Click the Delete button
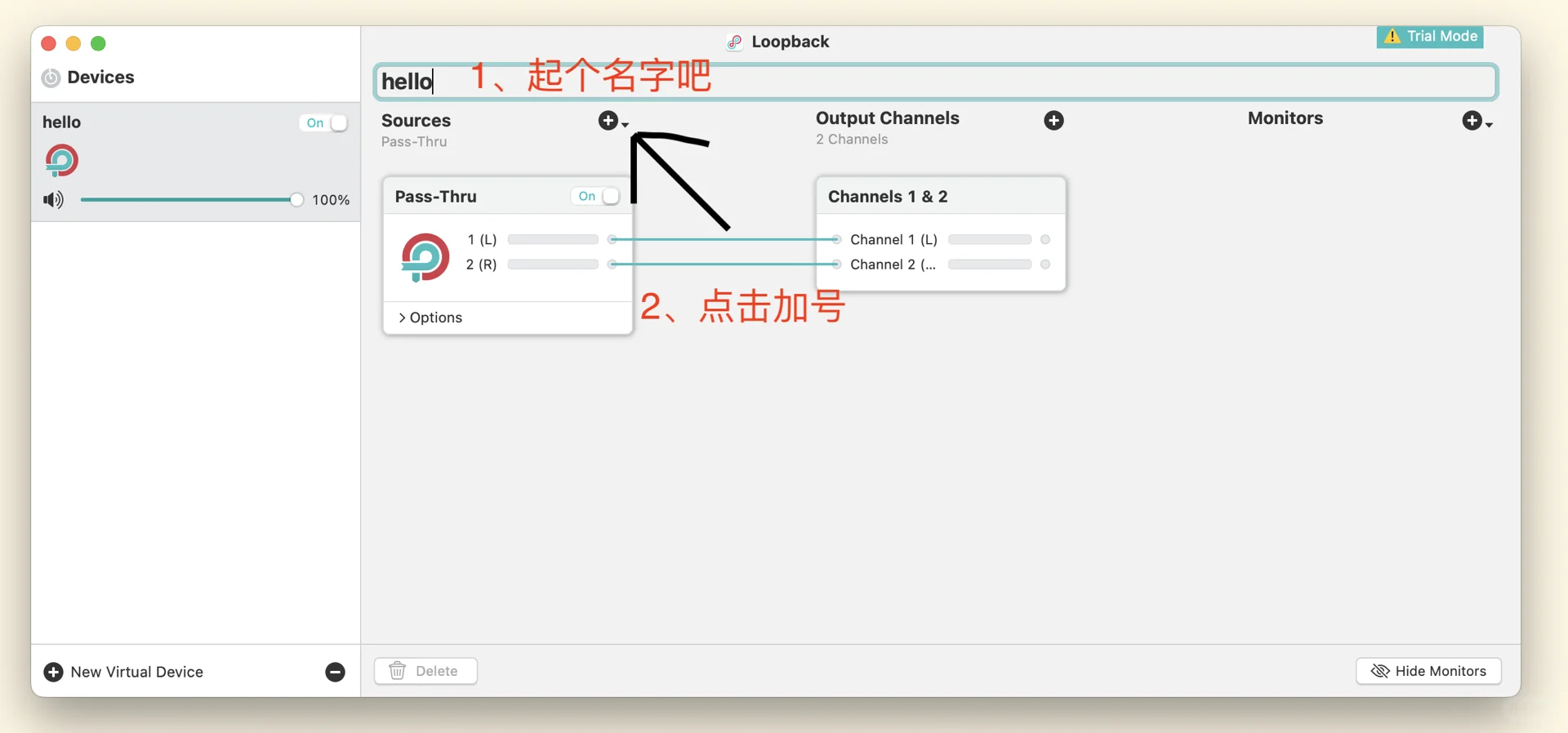This screenshot has height=733, width=1568. pyautogui.click(x=425, y=671)
